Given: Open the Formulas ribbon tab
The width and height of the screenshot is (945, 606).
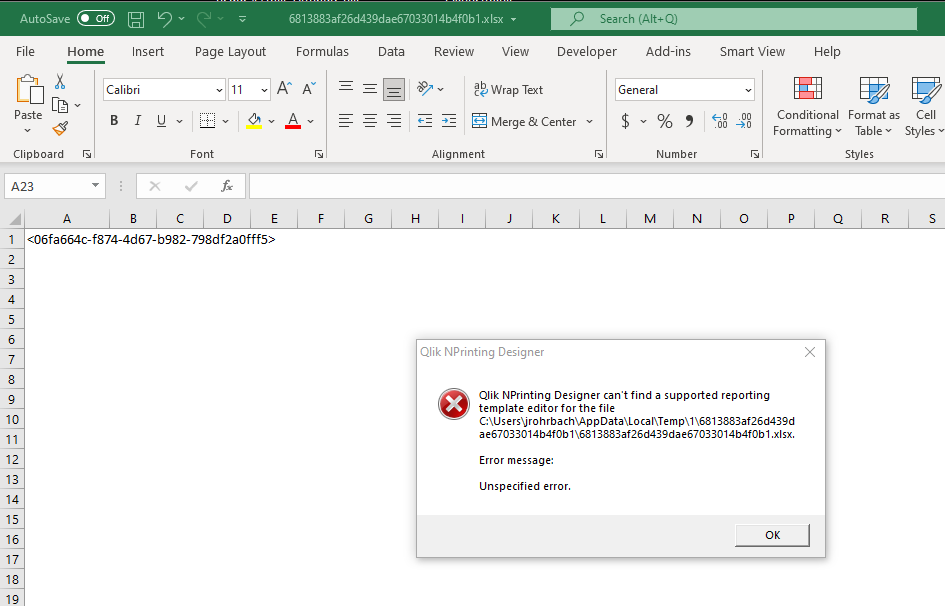Looking at the screenshot, I should pyautogui.click(x=322, y=52).
